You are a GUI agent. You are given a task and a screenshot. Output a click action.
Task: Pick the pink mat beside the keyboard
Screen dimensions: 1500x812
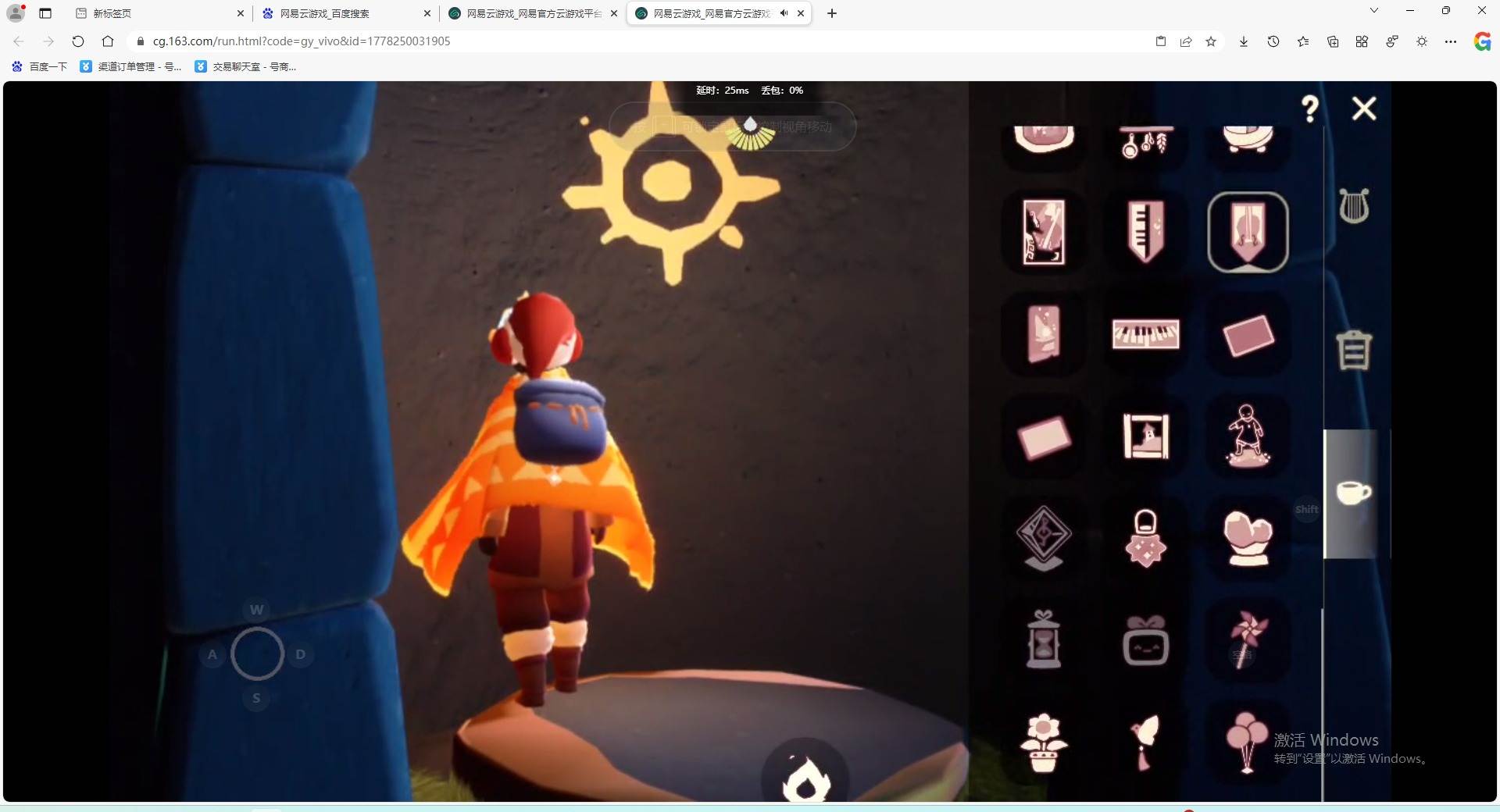(1248, 334)
